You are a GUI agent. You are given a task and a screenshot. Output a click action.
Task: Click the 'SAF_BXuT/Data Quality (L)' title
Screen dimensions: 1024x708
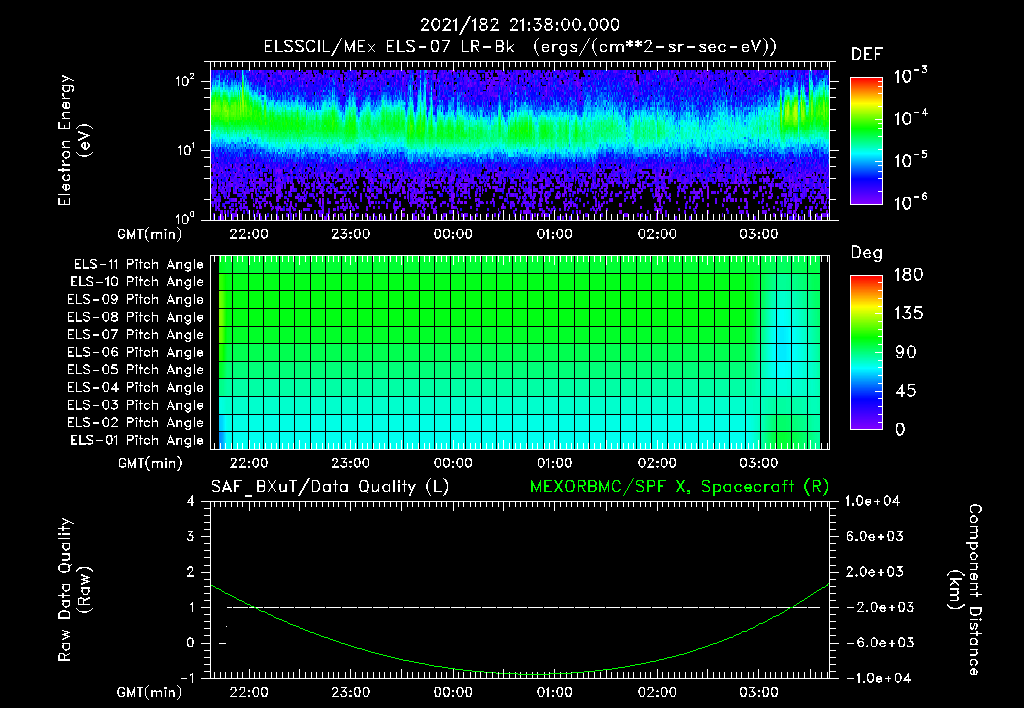click(x=330, y=487)
